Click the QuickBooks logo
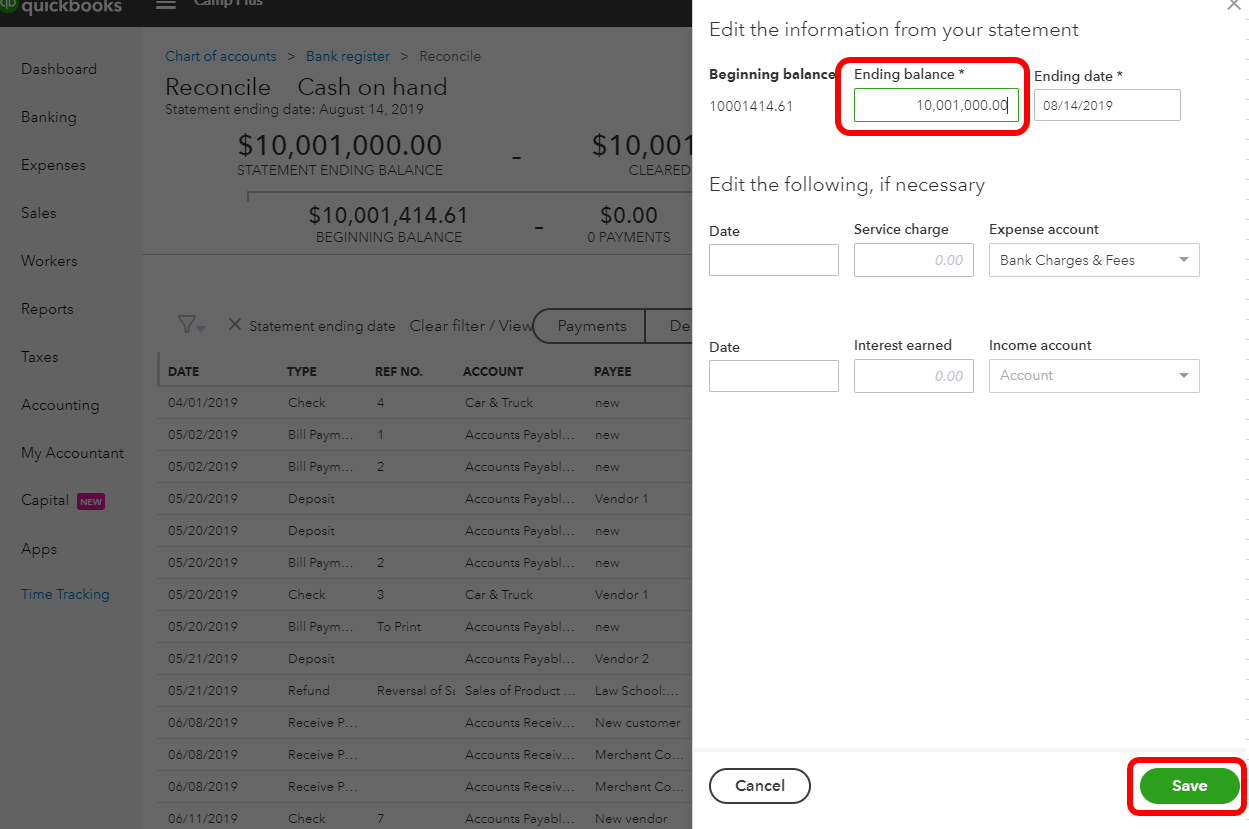The height and width of the screenshot is (829, 1249). coord(60,6)
